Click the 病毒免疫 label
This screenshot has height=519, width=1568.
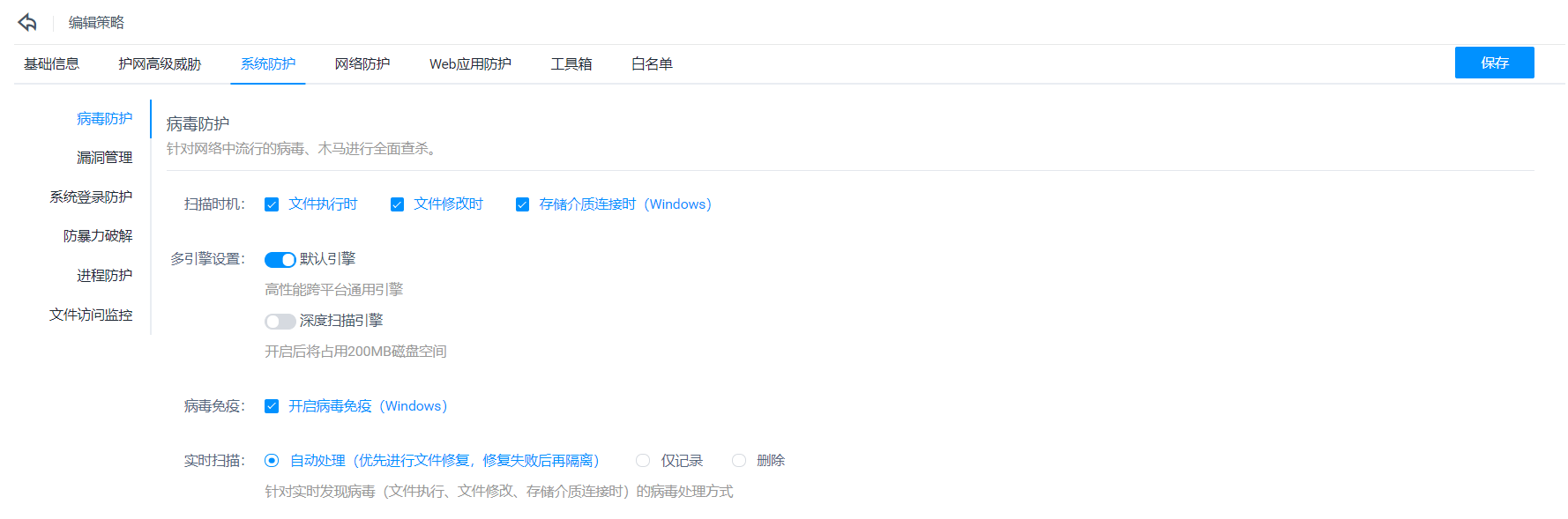pyautogui.click(x=214, y=405)
